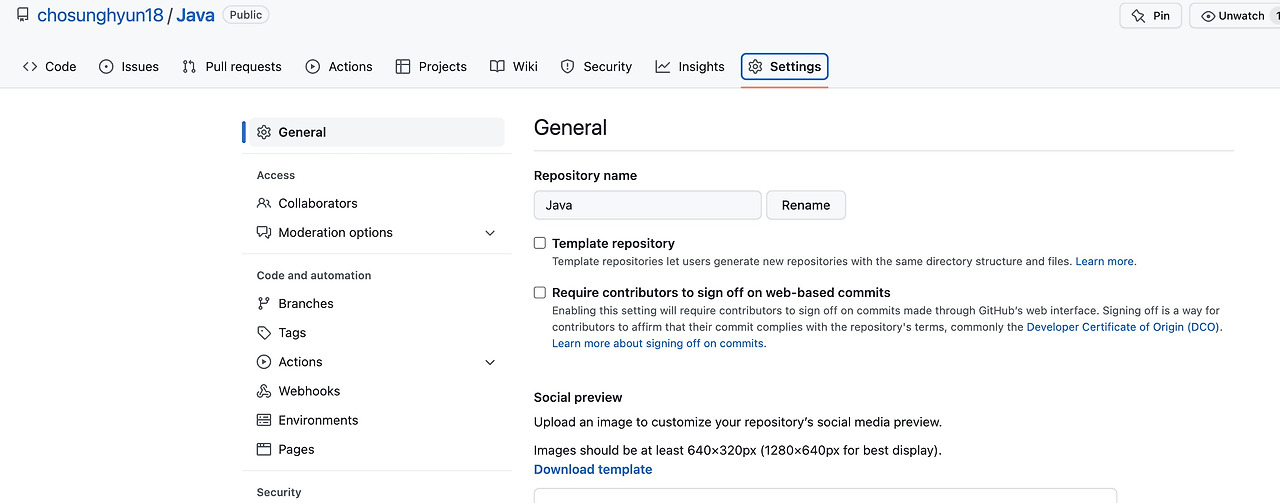Viewport: 1280px width, 503px height.
Task: Click the Moderation options comment icon
Action: (x=264, y=232)
